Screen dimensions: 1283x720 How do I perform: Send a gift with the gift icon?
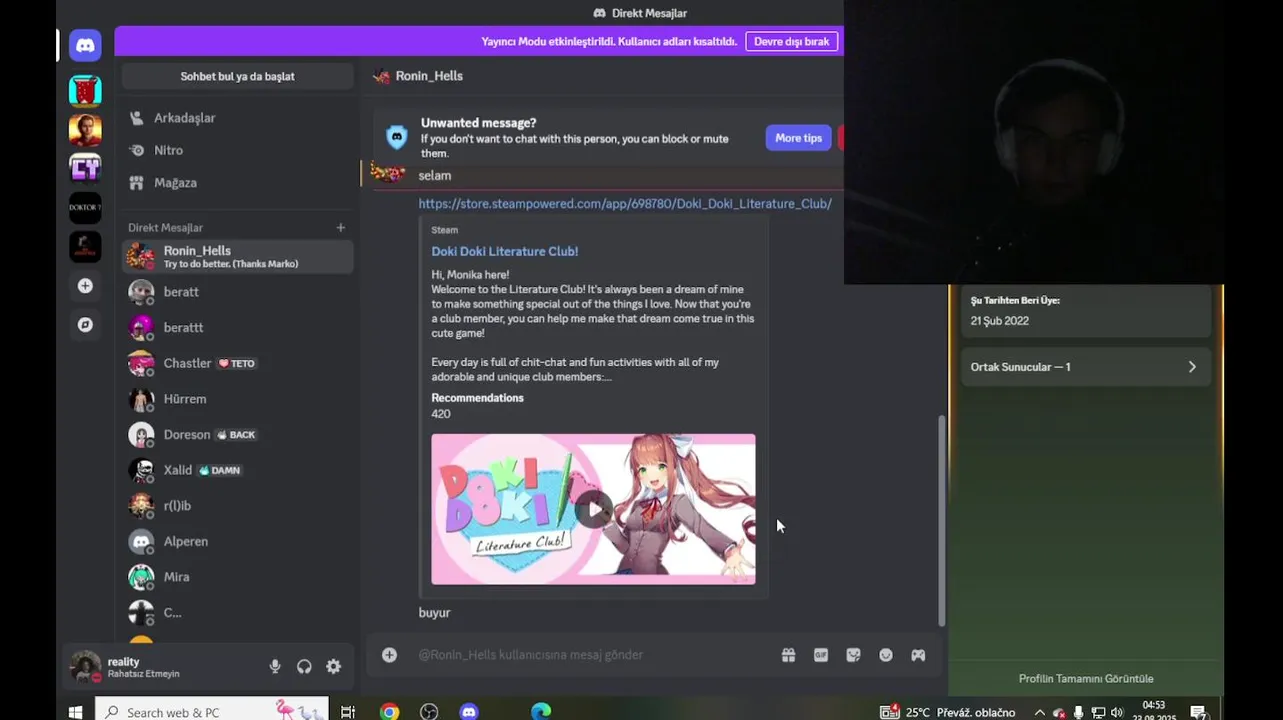[788, 655]
